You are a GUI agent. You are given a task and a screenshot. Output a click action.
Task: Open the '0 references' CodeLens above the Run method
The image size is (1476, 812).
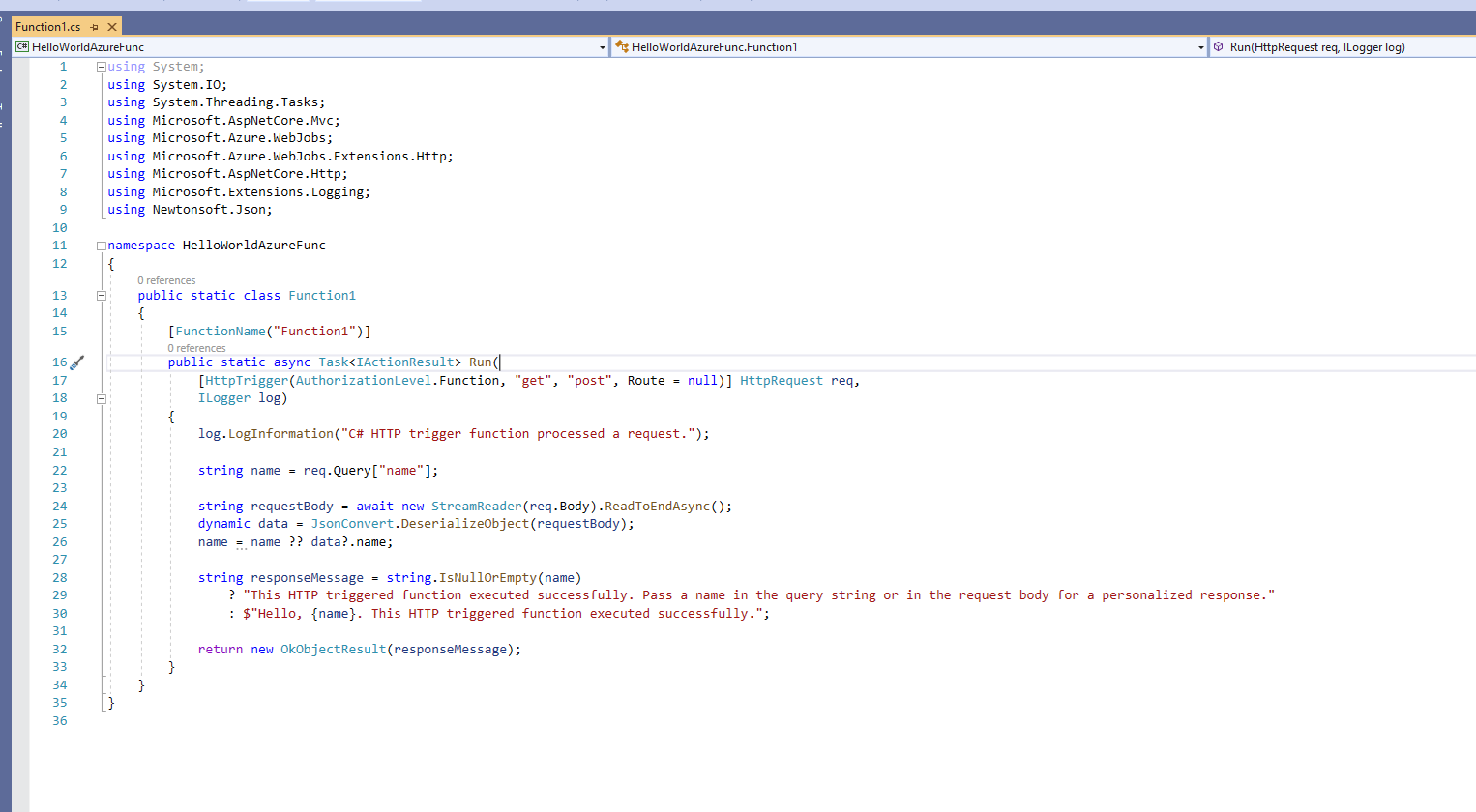coord(196,348)
